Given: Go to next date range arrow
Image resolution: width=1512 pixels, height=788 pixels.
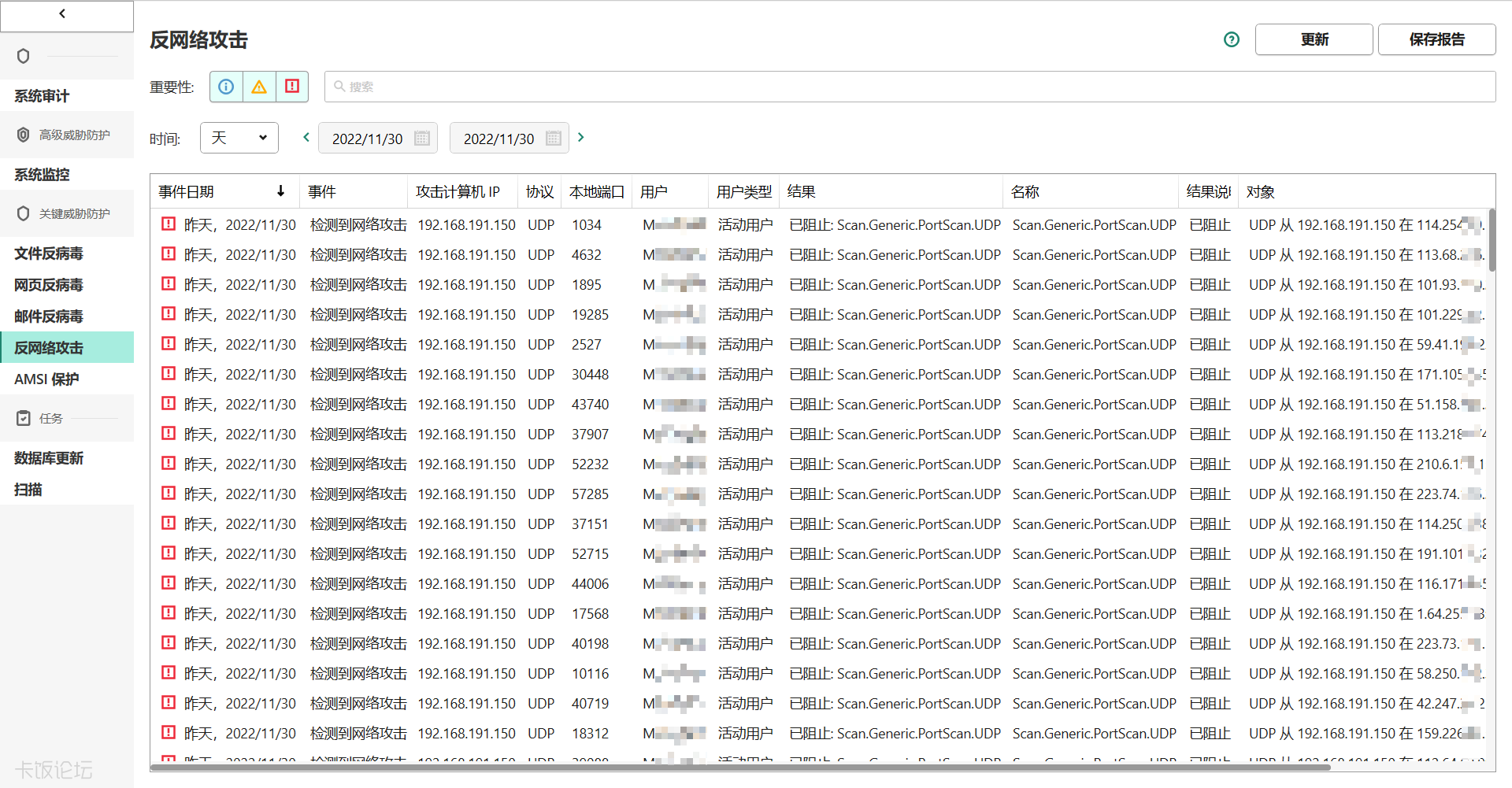Looking at the screenshot, I should (x=581, y=137).
